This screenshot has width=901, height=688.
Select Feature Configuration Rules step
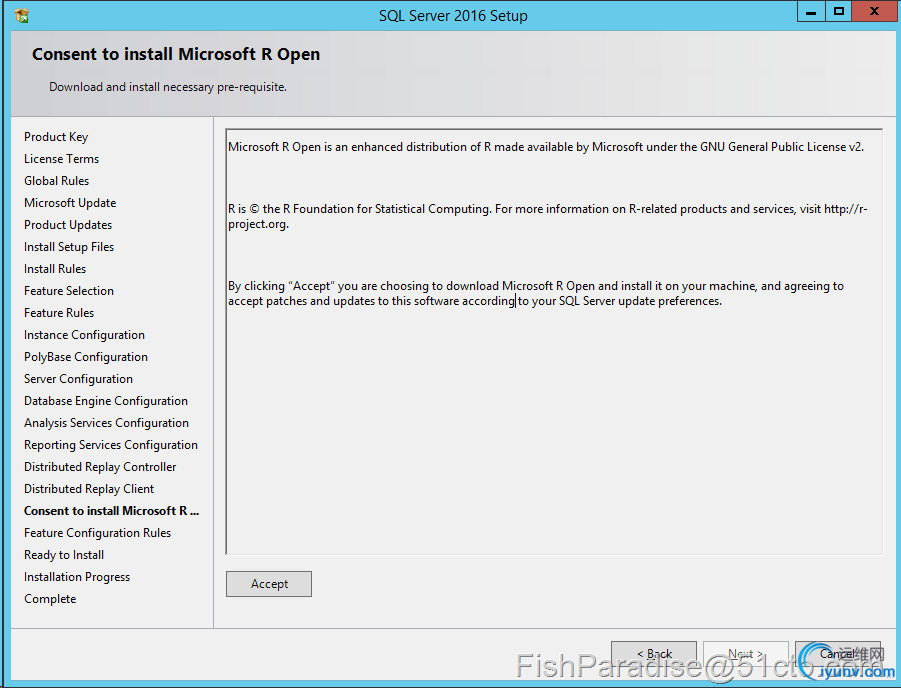pos(98,533)
